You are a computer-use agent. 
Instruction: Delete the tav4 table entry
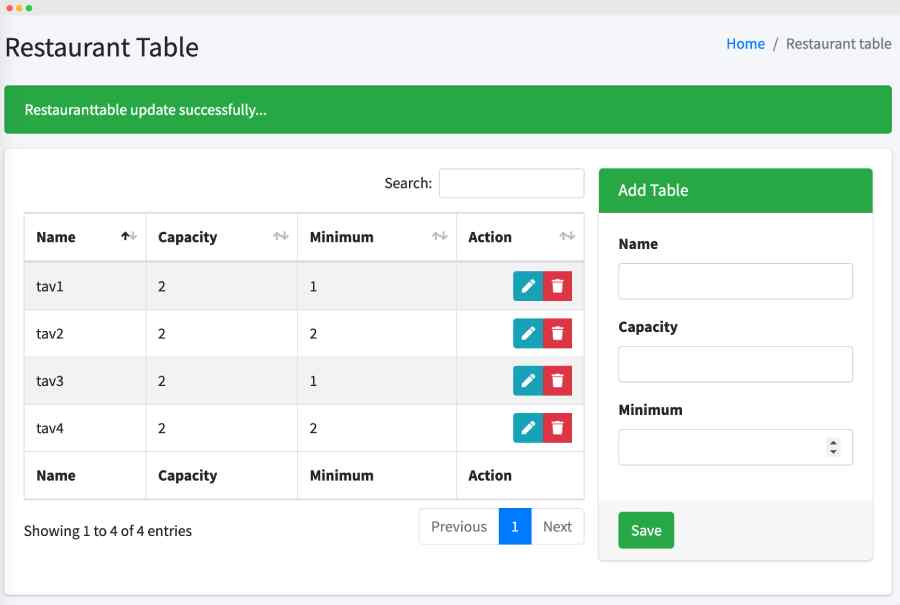(x=557, y=428)
